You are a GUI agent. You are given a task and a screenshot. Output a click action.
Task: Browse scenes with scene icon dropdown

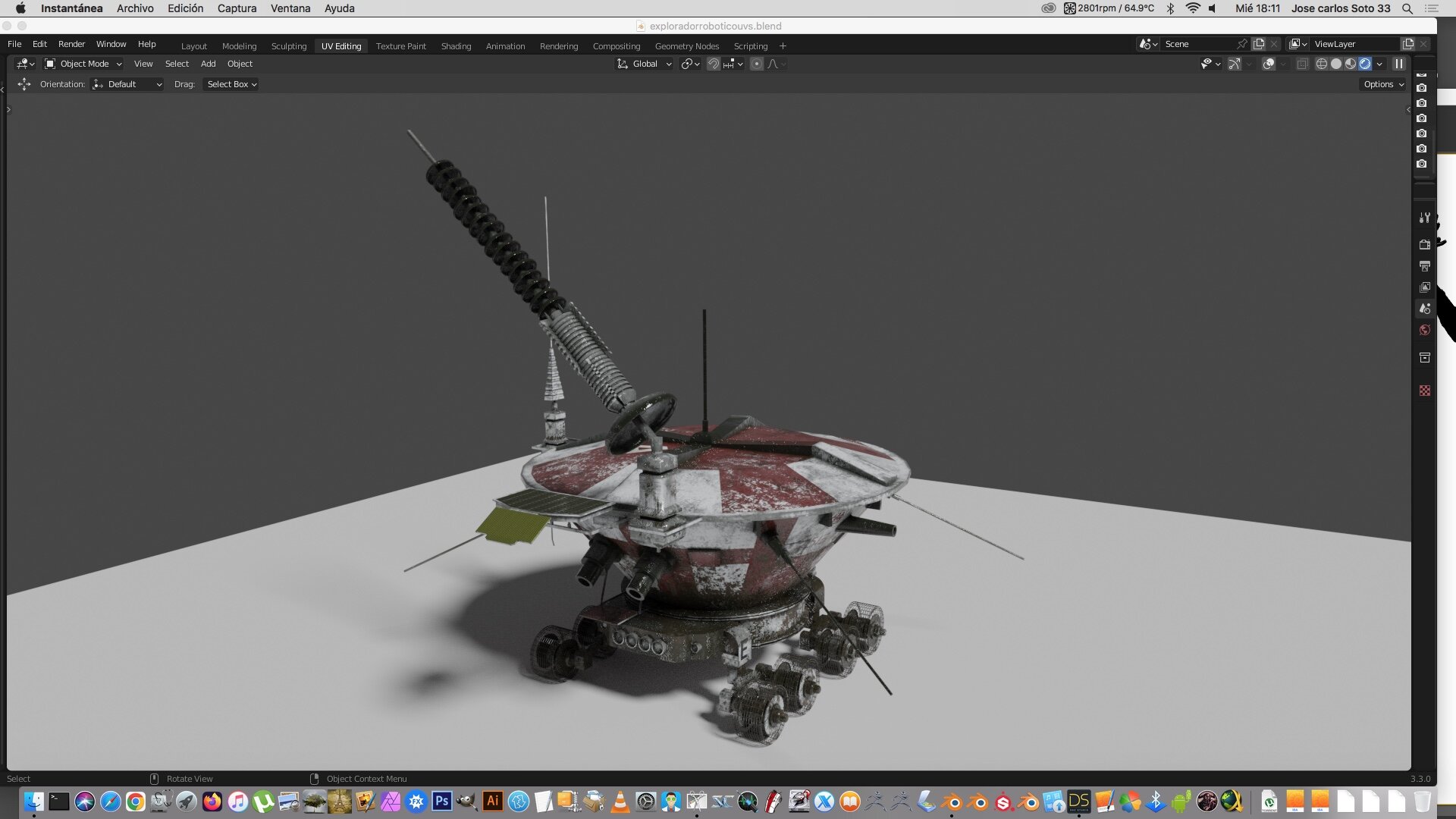coord(1148,44)
